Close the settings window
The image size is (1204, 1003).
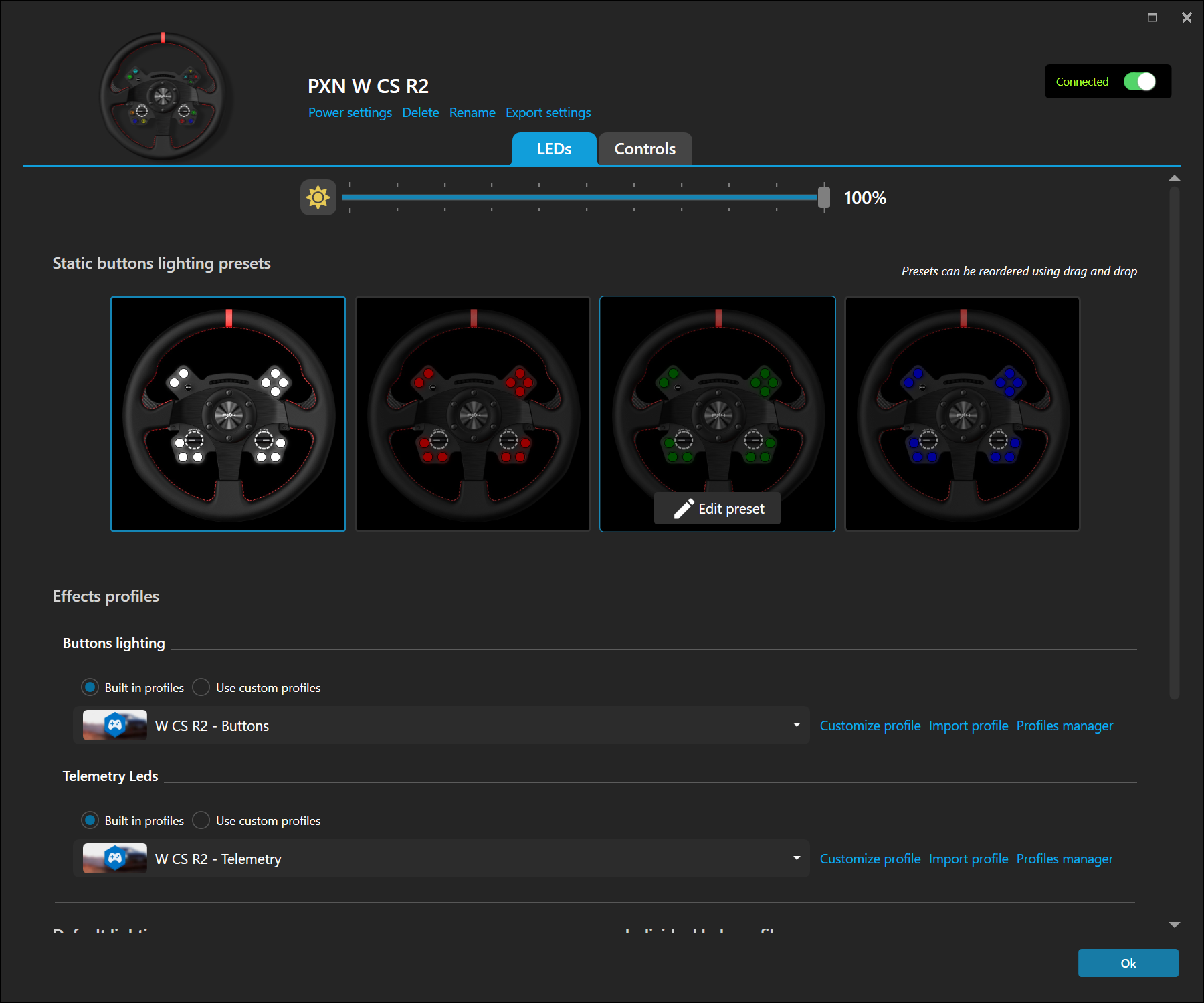[x=1187, y=17]
